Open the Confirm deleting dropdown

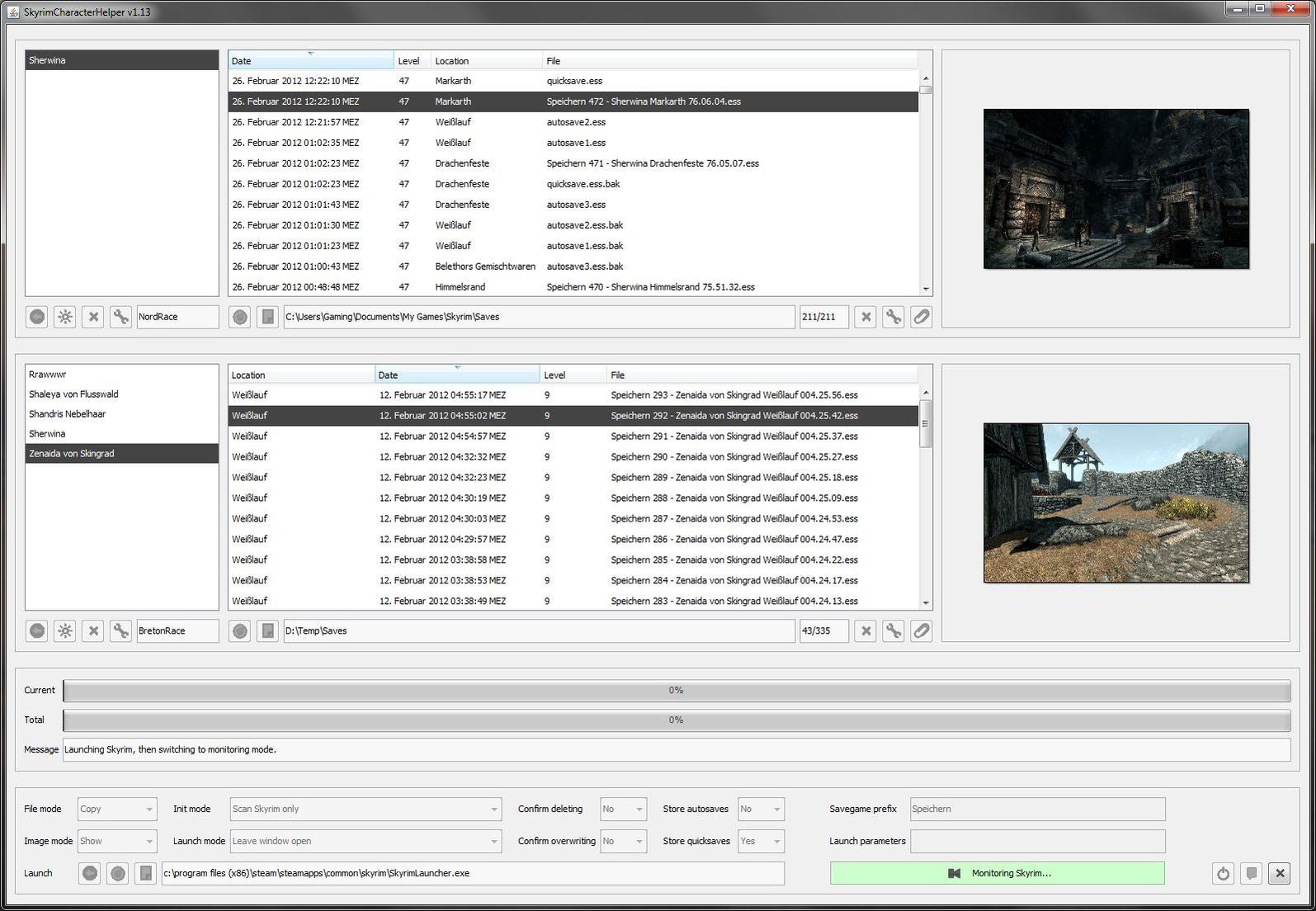pos(623,810)
